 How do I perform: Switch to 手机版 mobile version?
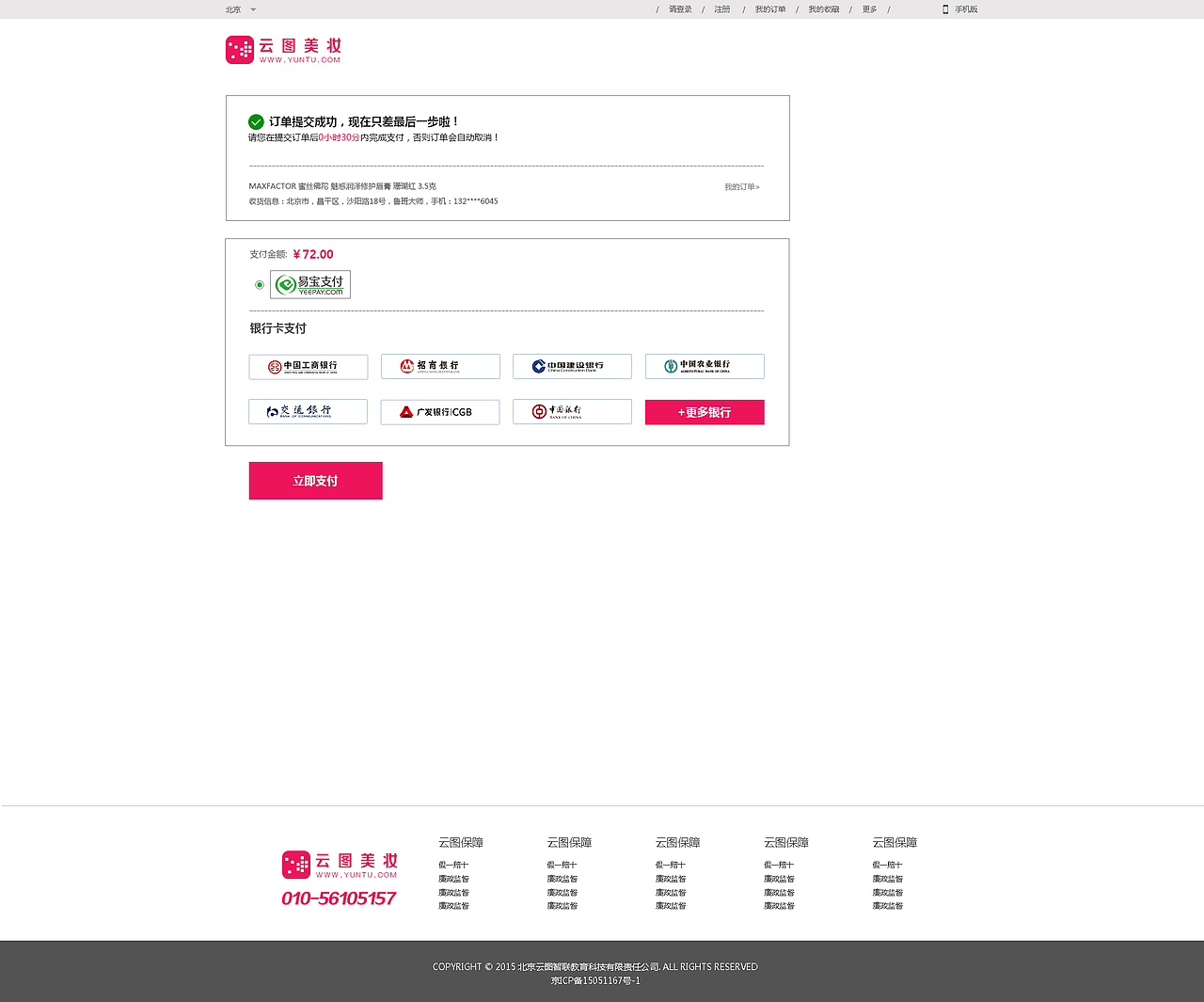966,9
